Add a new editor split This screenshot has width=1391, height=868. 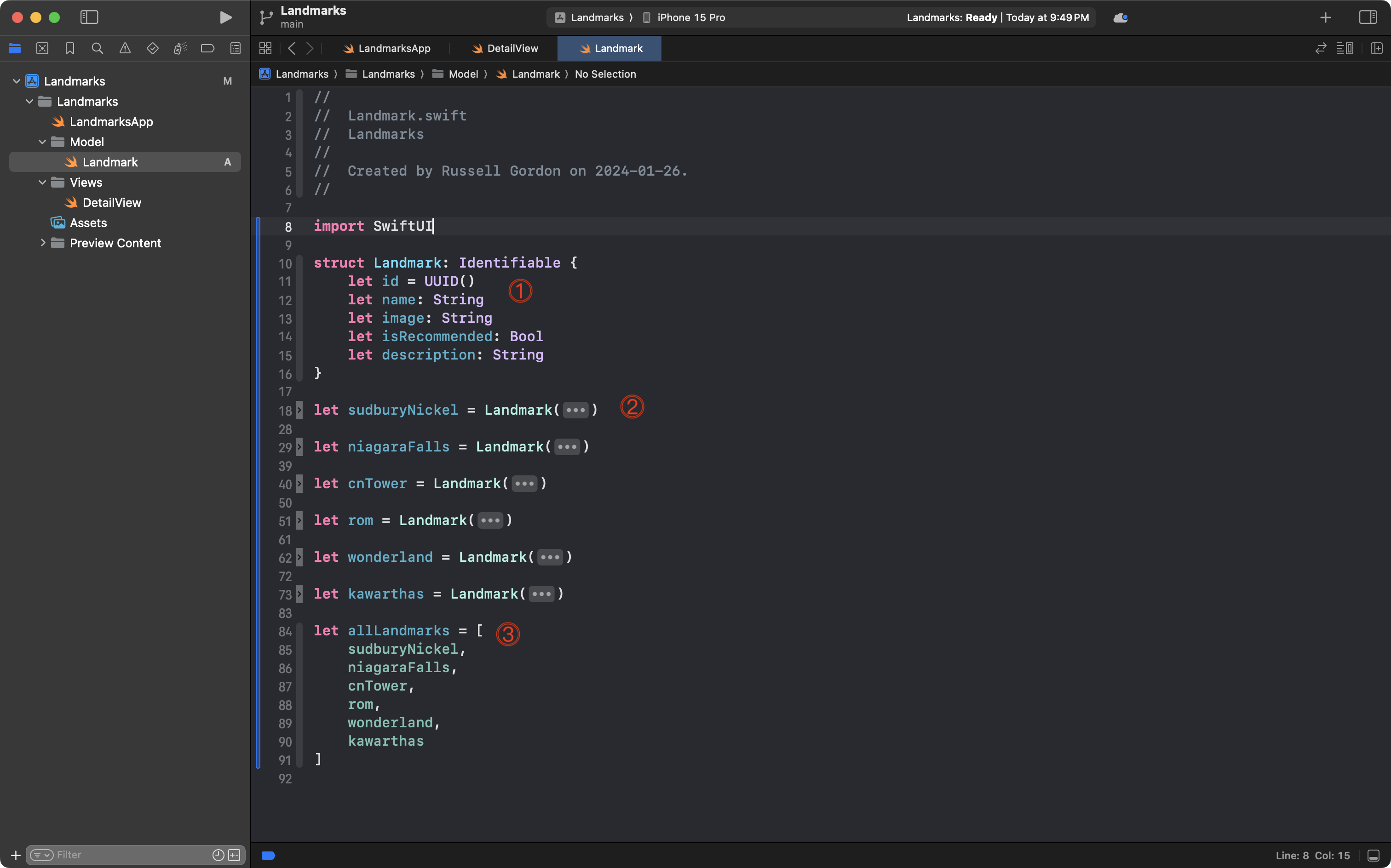coord(1377,48)
